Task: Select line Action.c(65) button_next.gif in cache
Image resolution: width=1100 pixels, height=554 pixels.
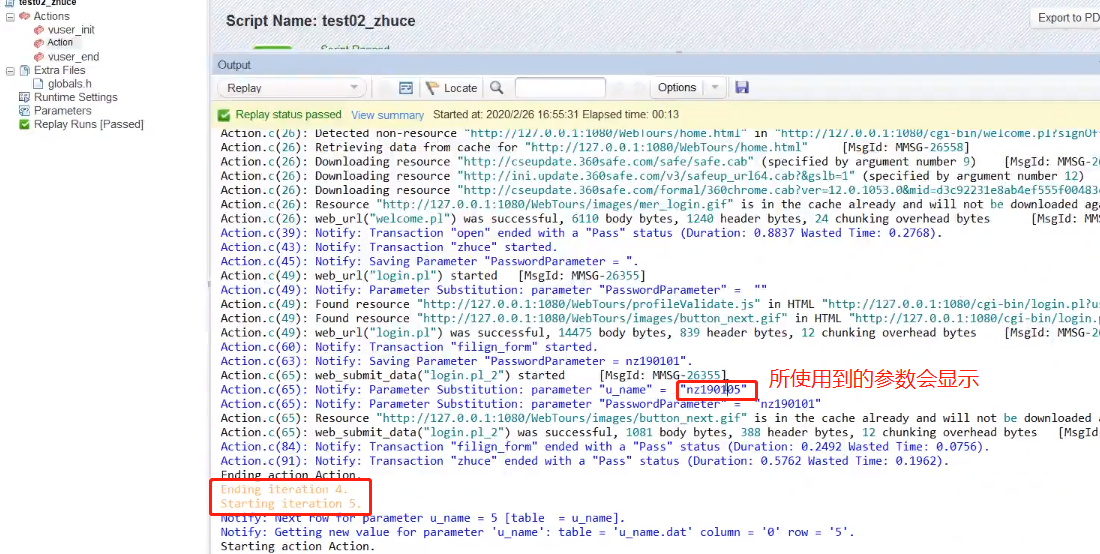Action: (x=660, y=418)
